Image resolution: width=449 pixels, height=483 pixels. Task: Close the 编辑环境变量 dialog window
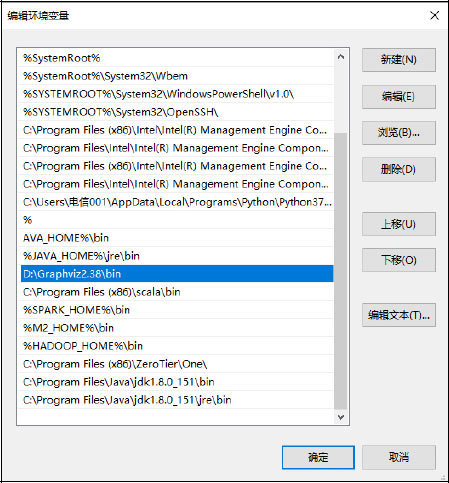tap(434, 15)
